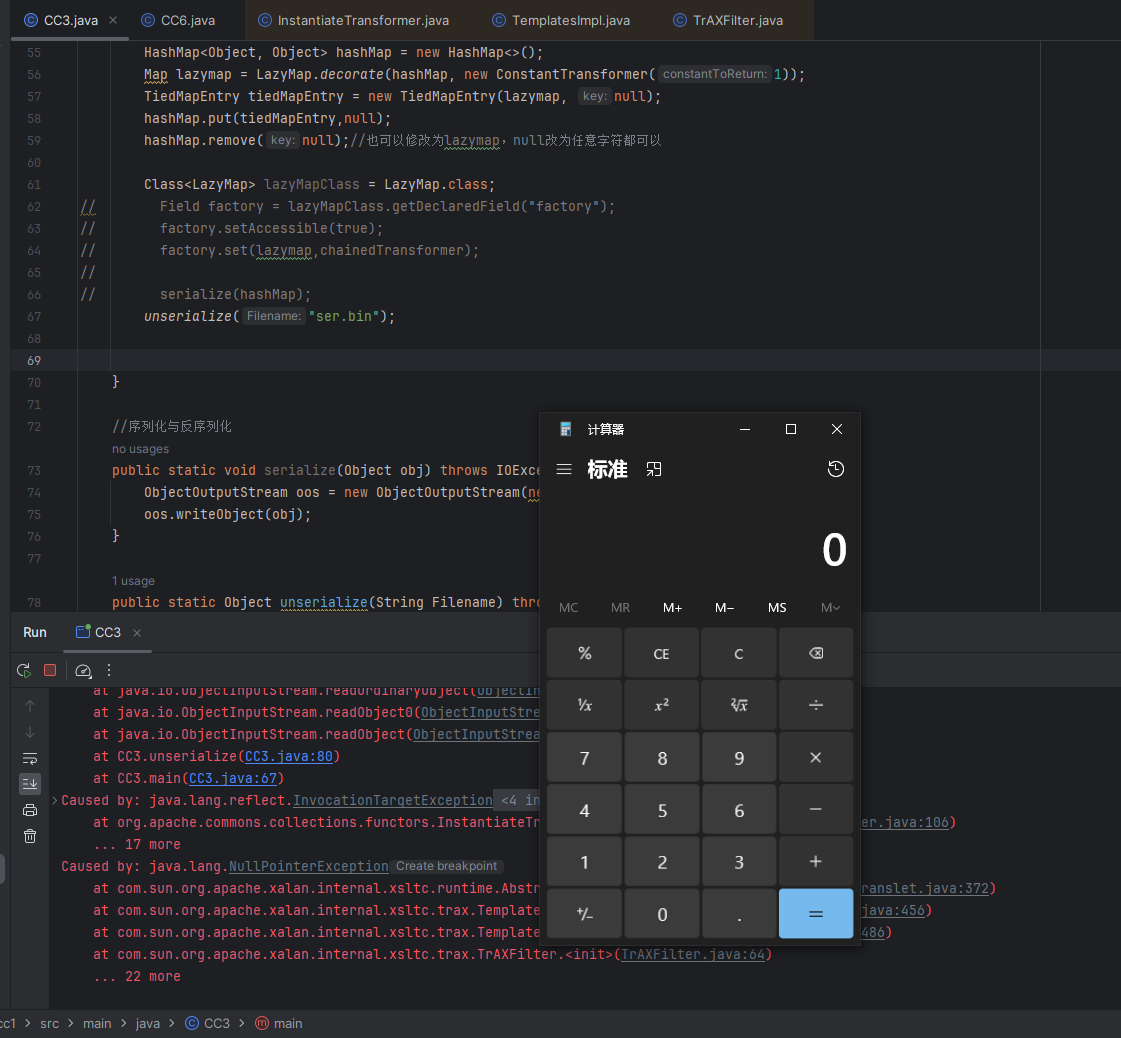Click the 'no usages' hint above serialize
The image size is (1121, 1038).
pyautogui.click(x=140, y=449)
